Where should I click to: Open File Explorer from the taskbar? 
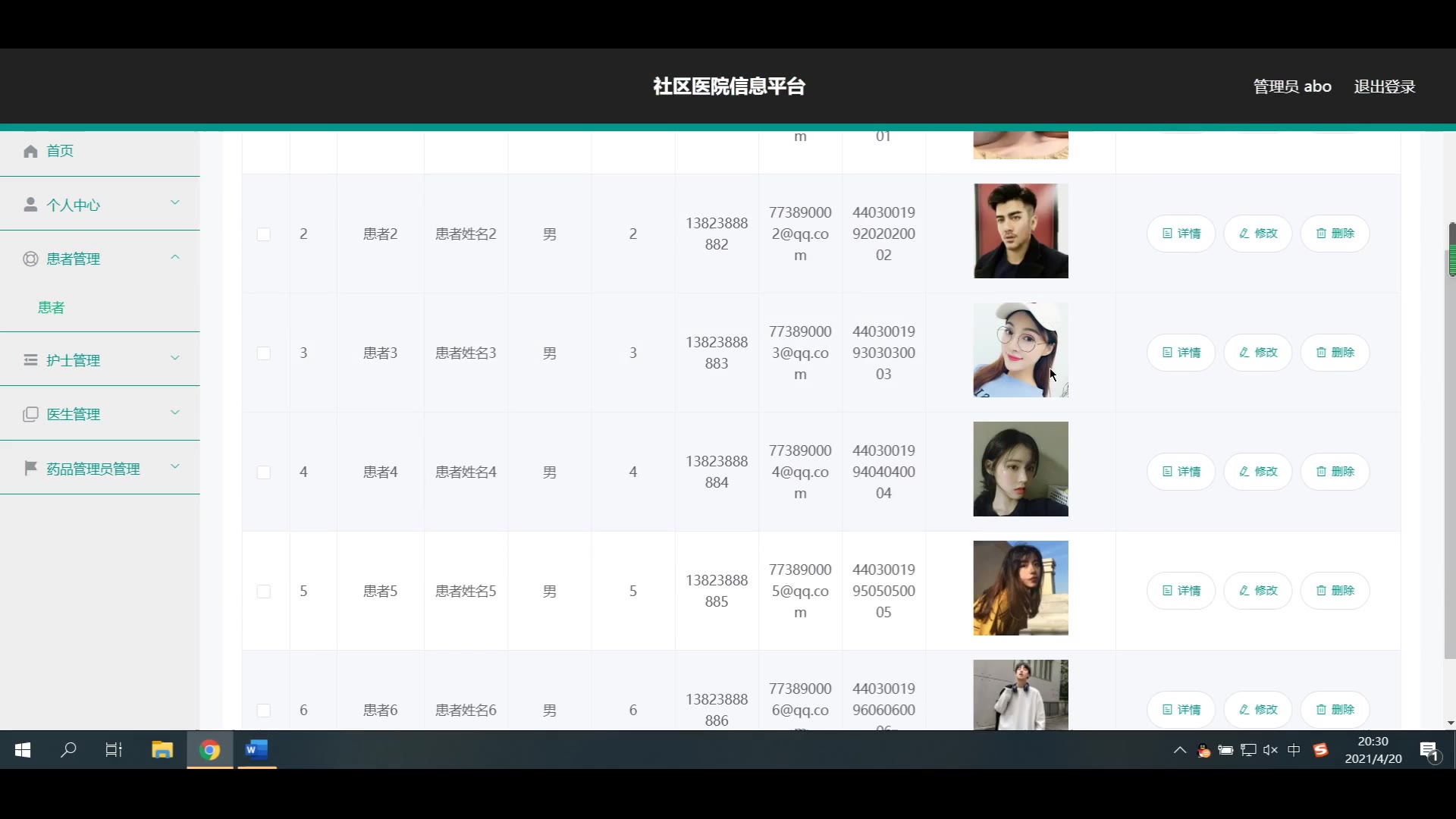(x=162, y=750)
